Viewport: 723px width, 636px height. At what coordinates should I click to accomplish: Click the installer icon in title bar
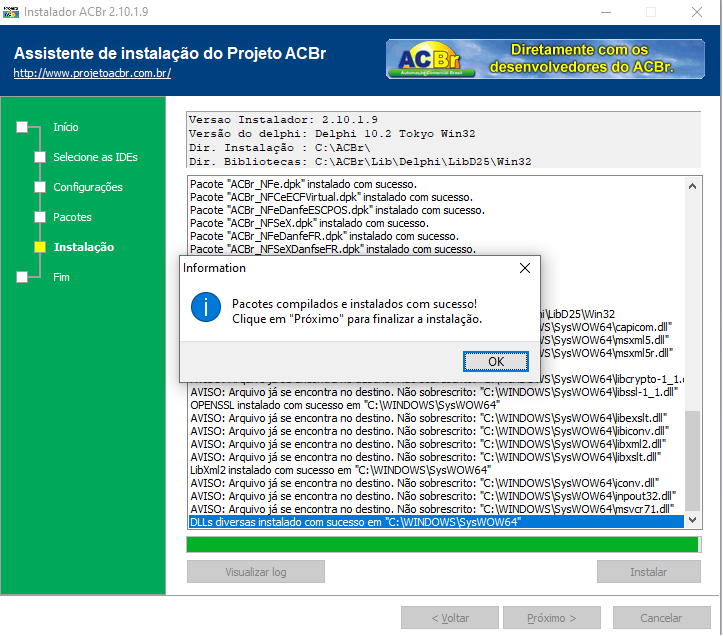click(11, 12)
